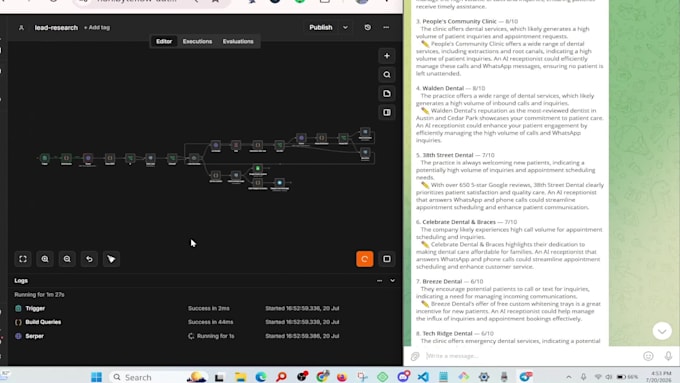The height and width of the screenshot is (383, 680).
Task: Open the Snipping Tool from the taskbar
Action: click(362, 377)
